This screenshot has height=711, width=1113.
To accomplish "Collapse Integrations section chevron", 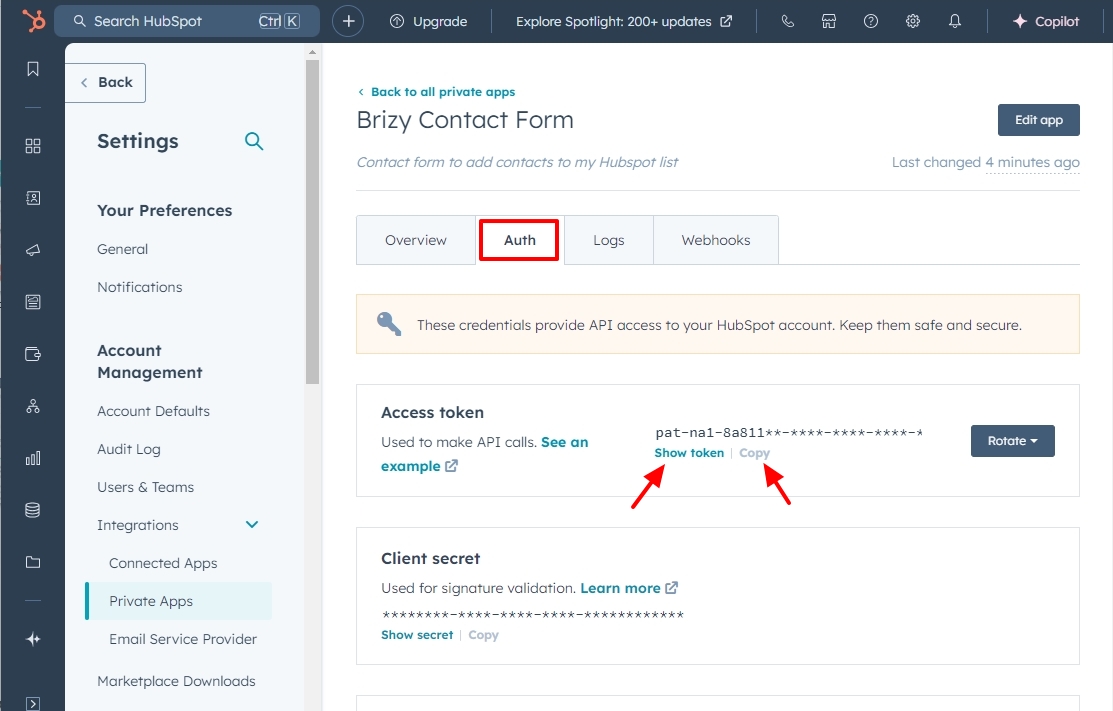I will coord(252,525).
